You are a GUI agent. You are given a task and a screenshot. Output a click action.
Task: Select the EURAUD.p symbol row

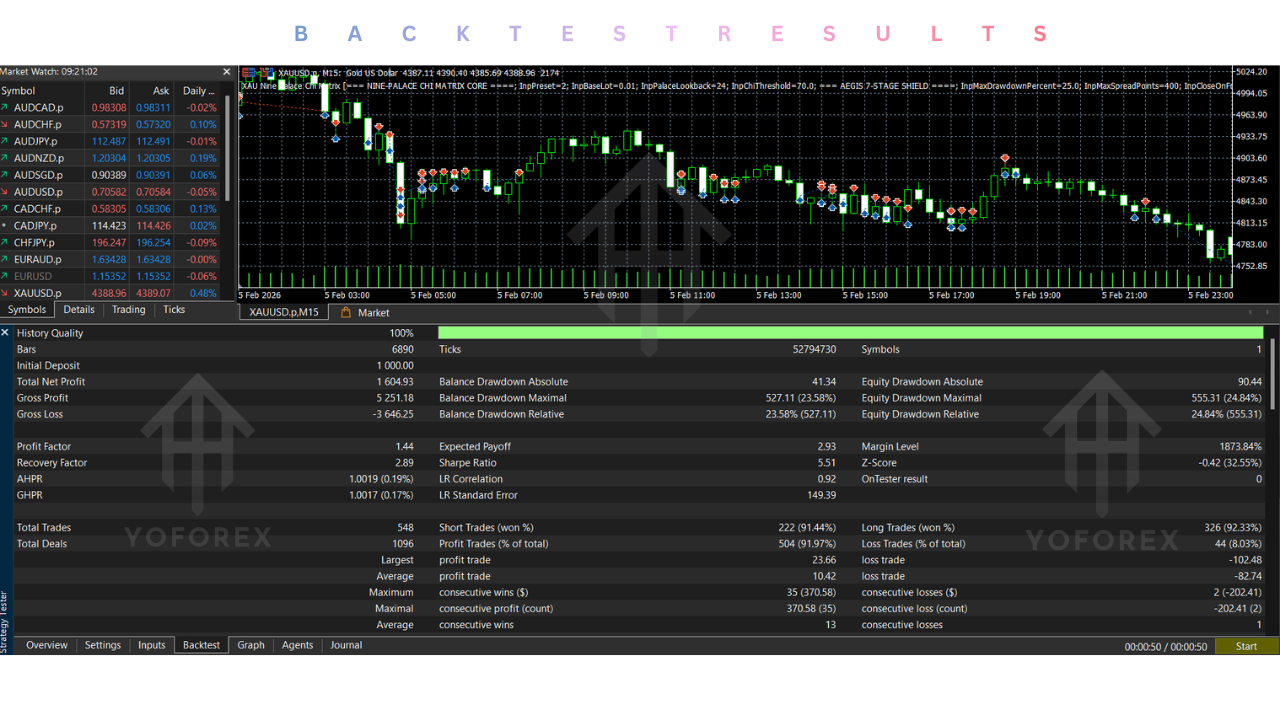click(x=112, y=259)
